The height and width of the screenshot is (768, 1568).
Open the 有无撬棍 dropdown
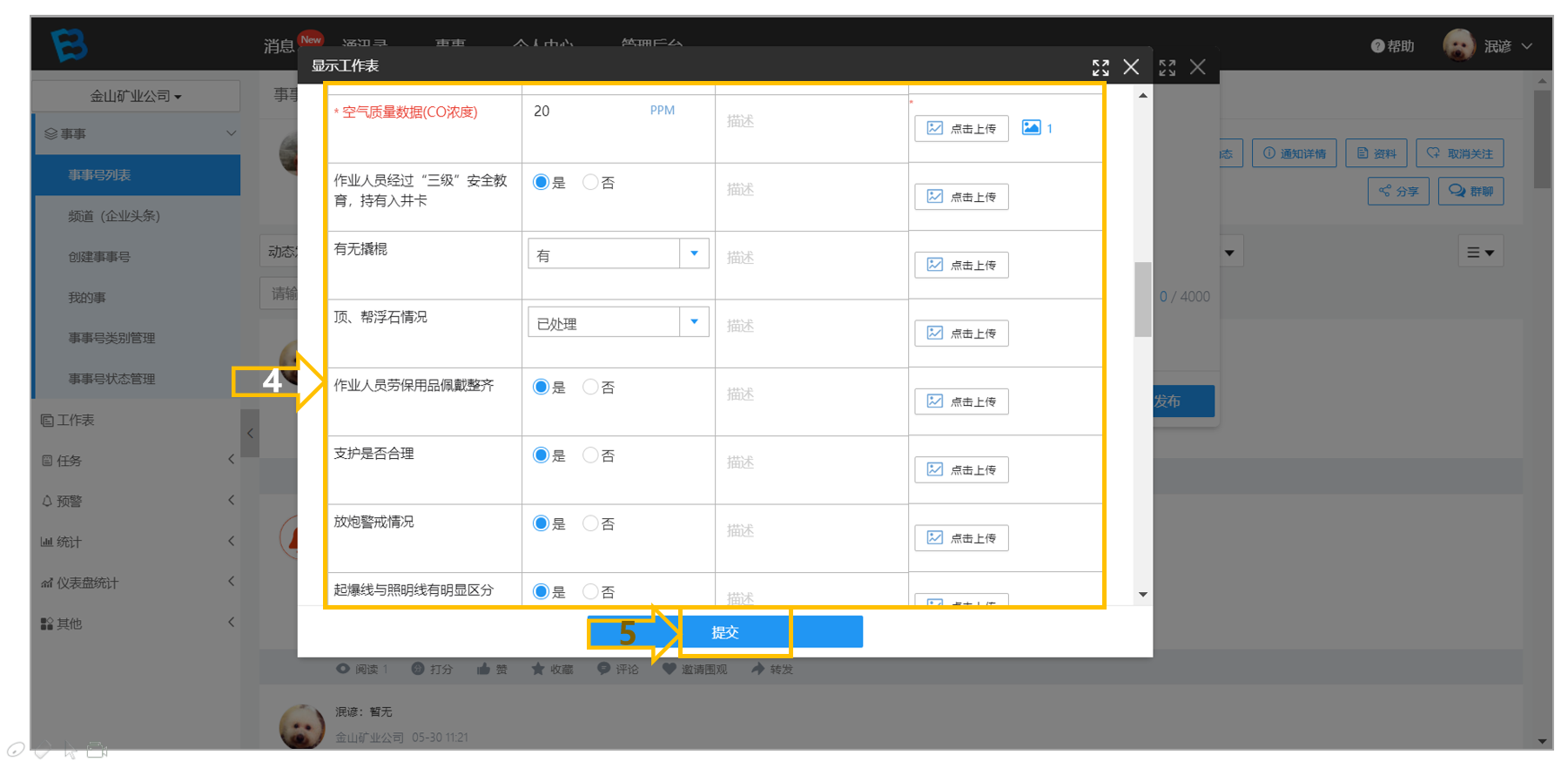click(618, 254)
